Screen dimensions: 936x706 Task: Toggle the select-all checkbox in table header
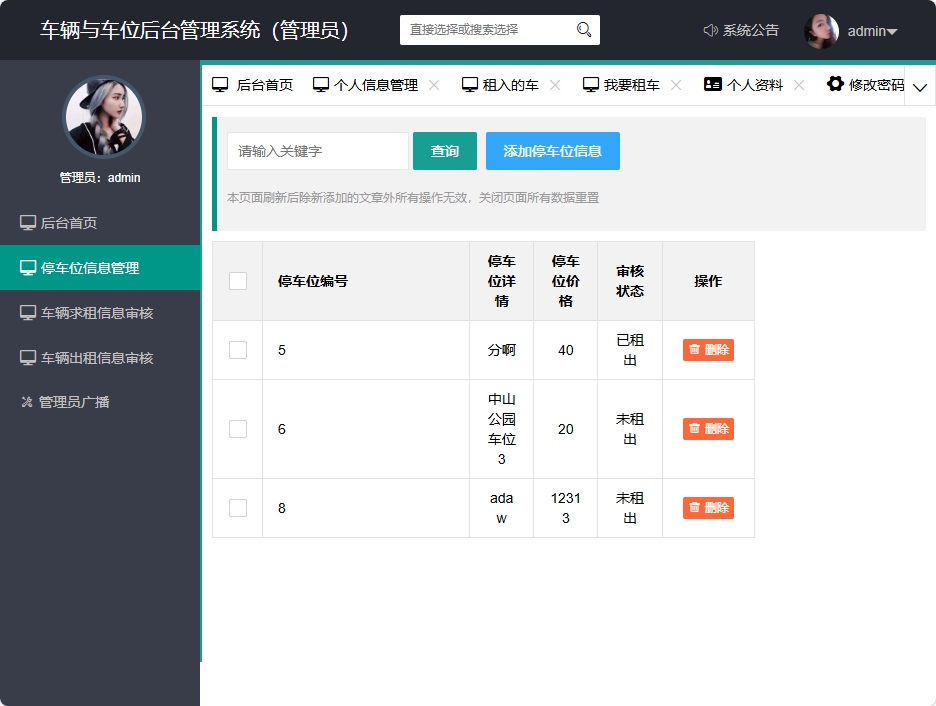coord(237,281)
